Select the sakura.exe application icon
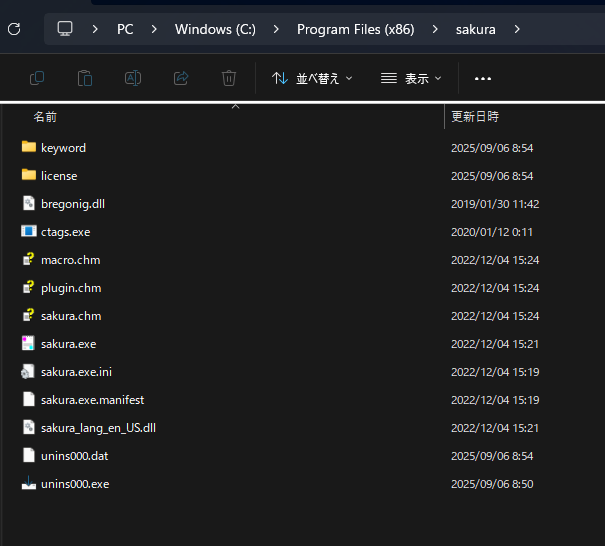The width and height of the screenshot is (605, 546). 28,343
